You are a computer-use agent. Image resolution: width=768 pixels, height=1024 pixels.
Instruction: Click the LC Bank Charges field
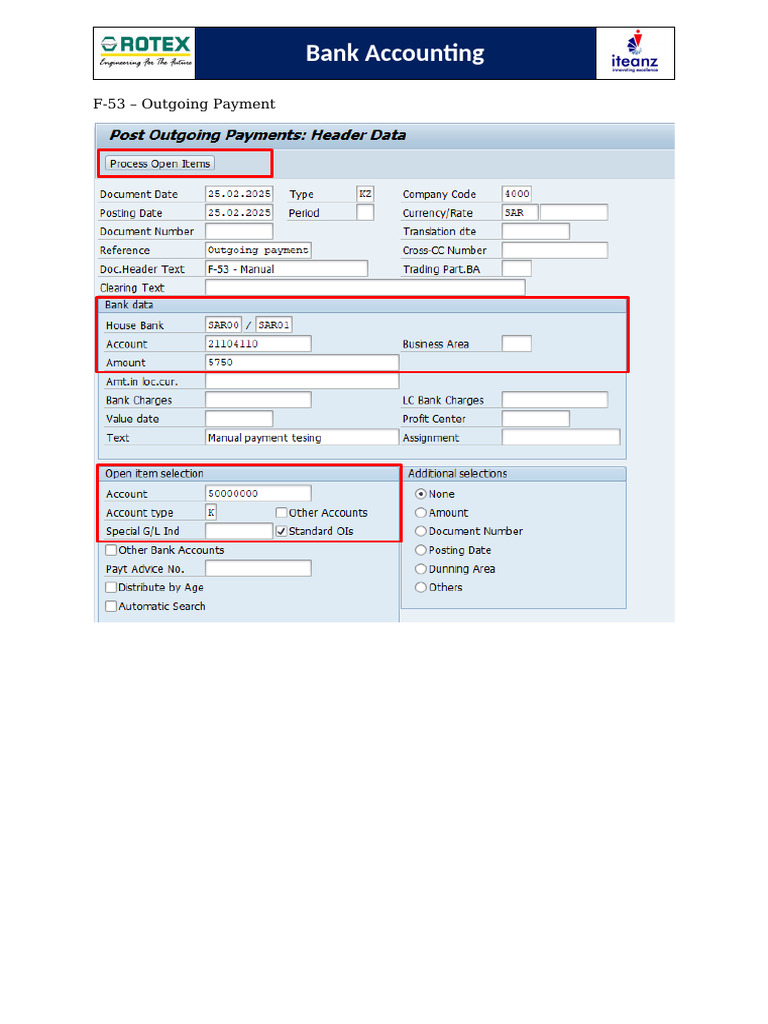tap(554, 400)
